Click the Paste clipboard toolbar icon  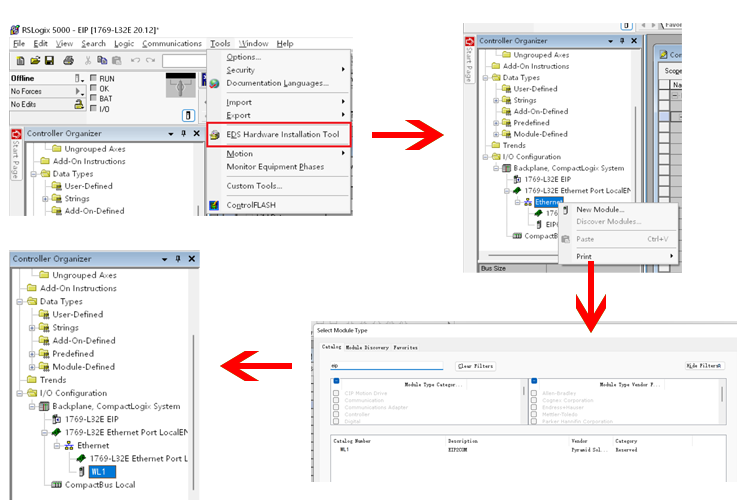(x=116, y=60)
